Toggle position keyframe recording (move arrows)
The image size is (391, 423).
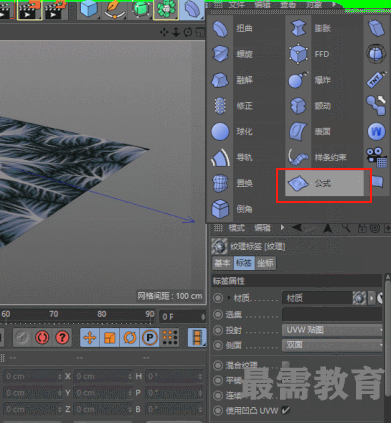(x=89, y=338)
